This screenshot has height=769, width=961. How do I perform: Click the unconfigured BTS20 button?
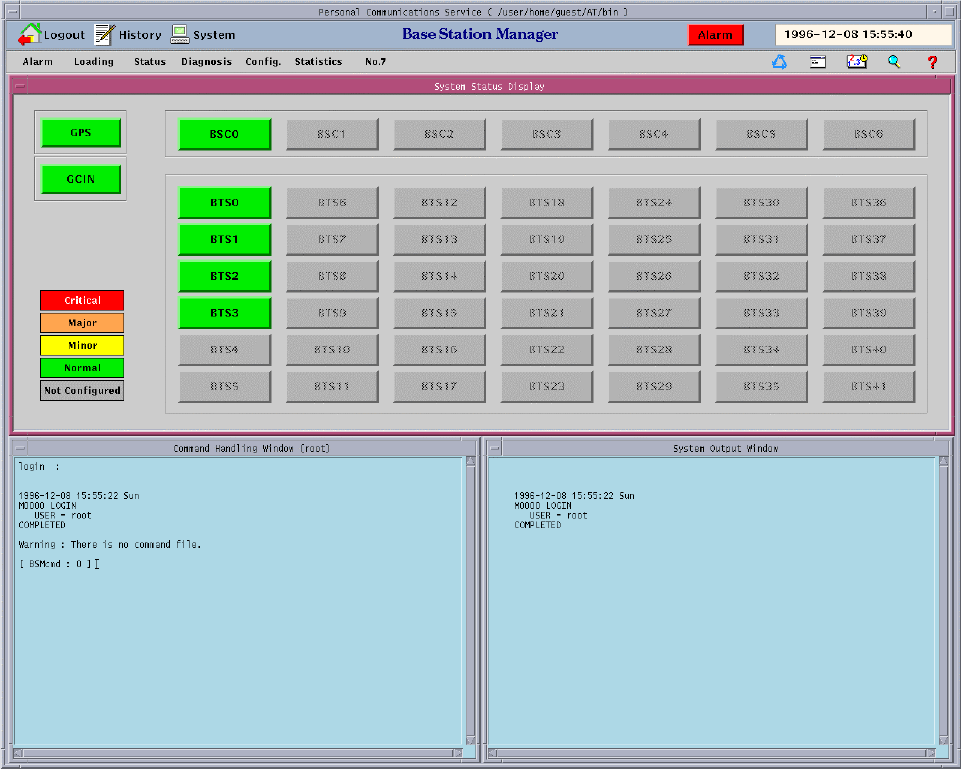(x=547, y=276)
